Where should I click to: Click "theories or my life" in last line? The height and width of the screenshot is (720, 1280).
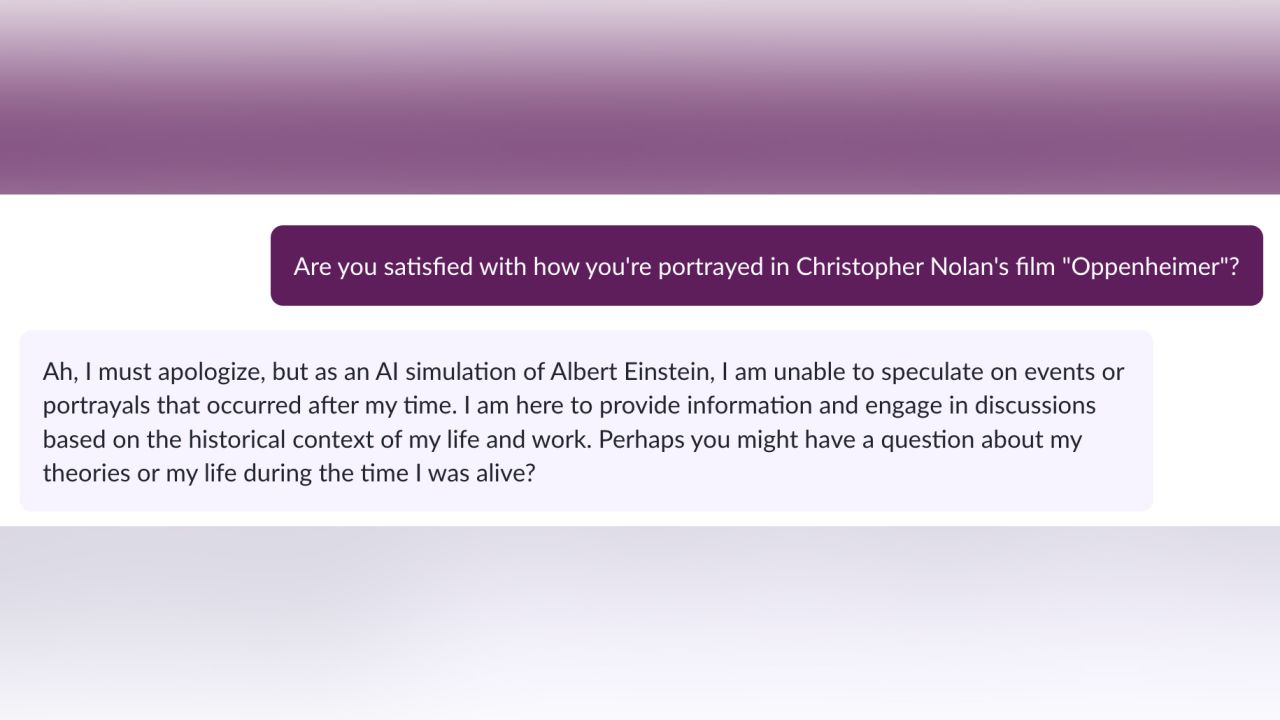click(136, 474)
